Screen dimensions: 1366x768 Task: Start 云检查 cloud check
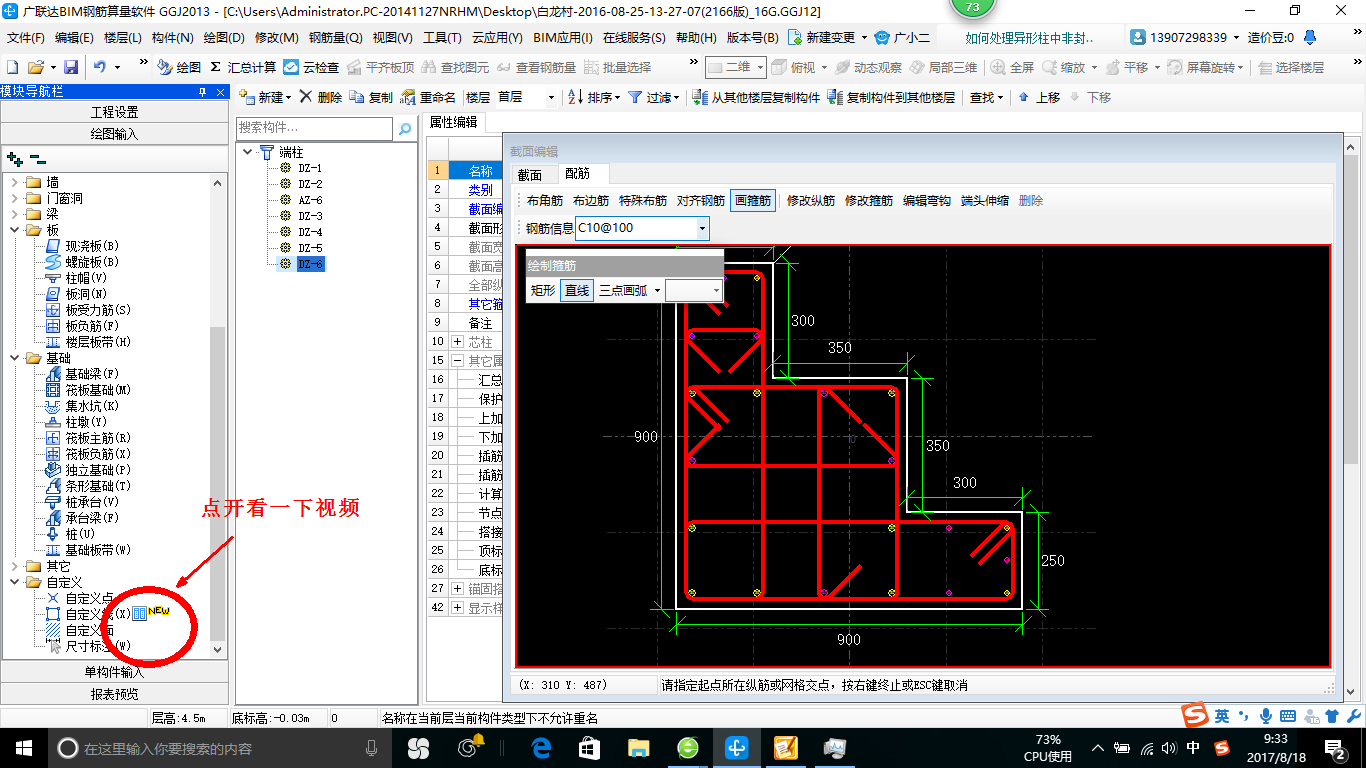click(x=311, y=67)
